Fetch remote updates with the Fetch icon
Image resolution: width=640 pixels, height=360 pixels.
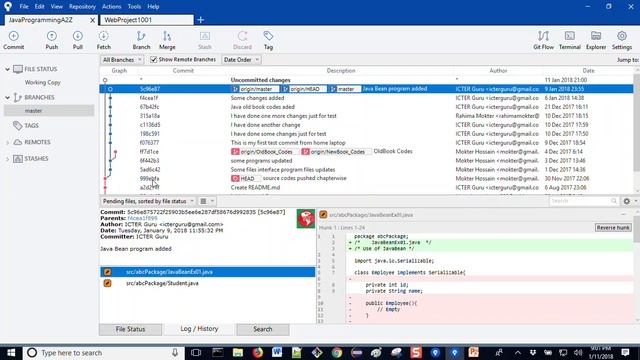(x=104, y=40)
